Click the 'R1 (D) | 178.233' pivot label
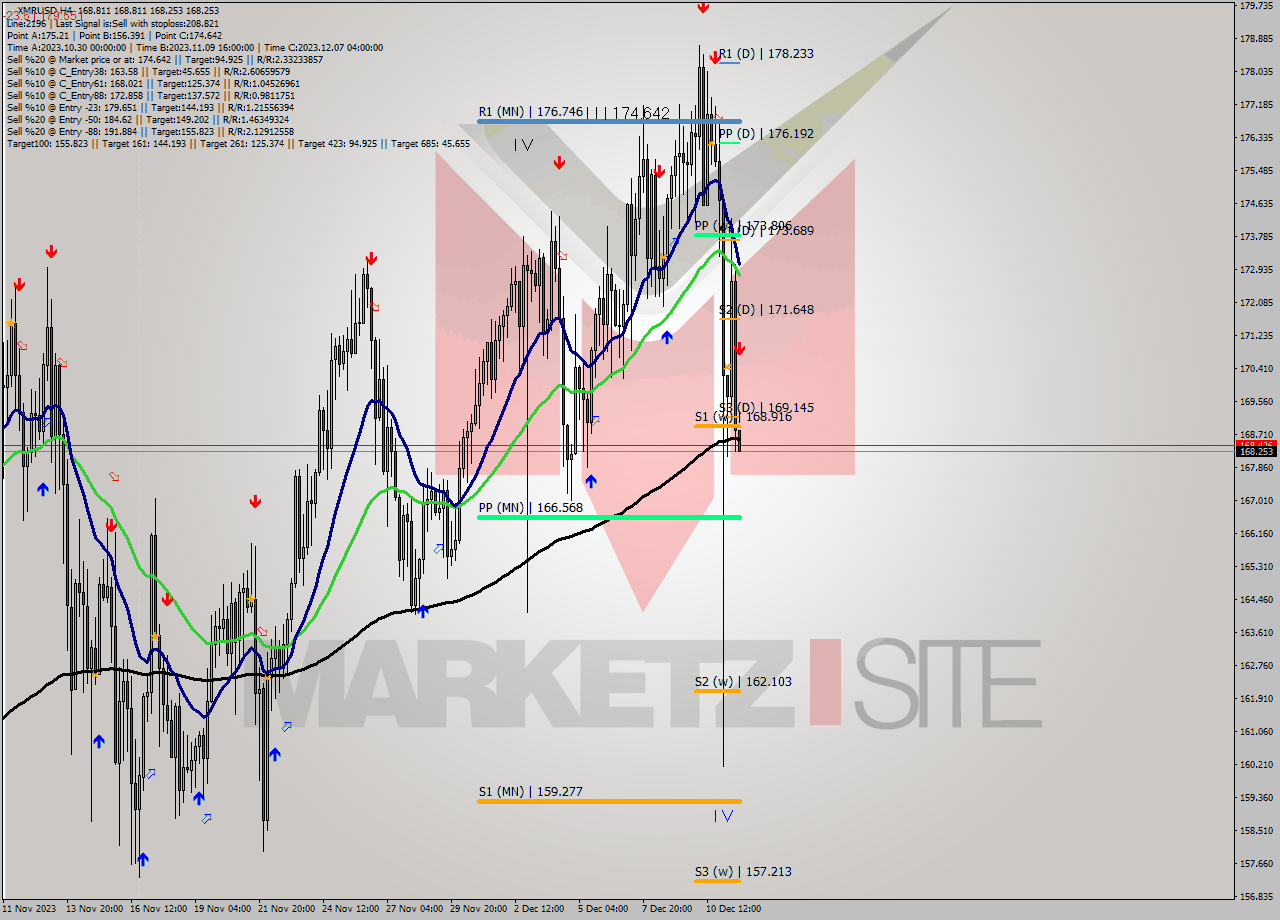The height and width of the screenshot is (920, 1280). coord(766,54)
